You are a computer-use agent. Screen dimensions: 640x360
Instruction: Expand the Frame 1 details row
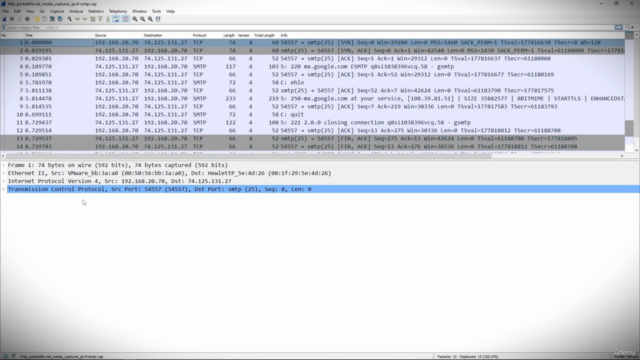tap(4, 165)
